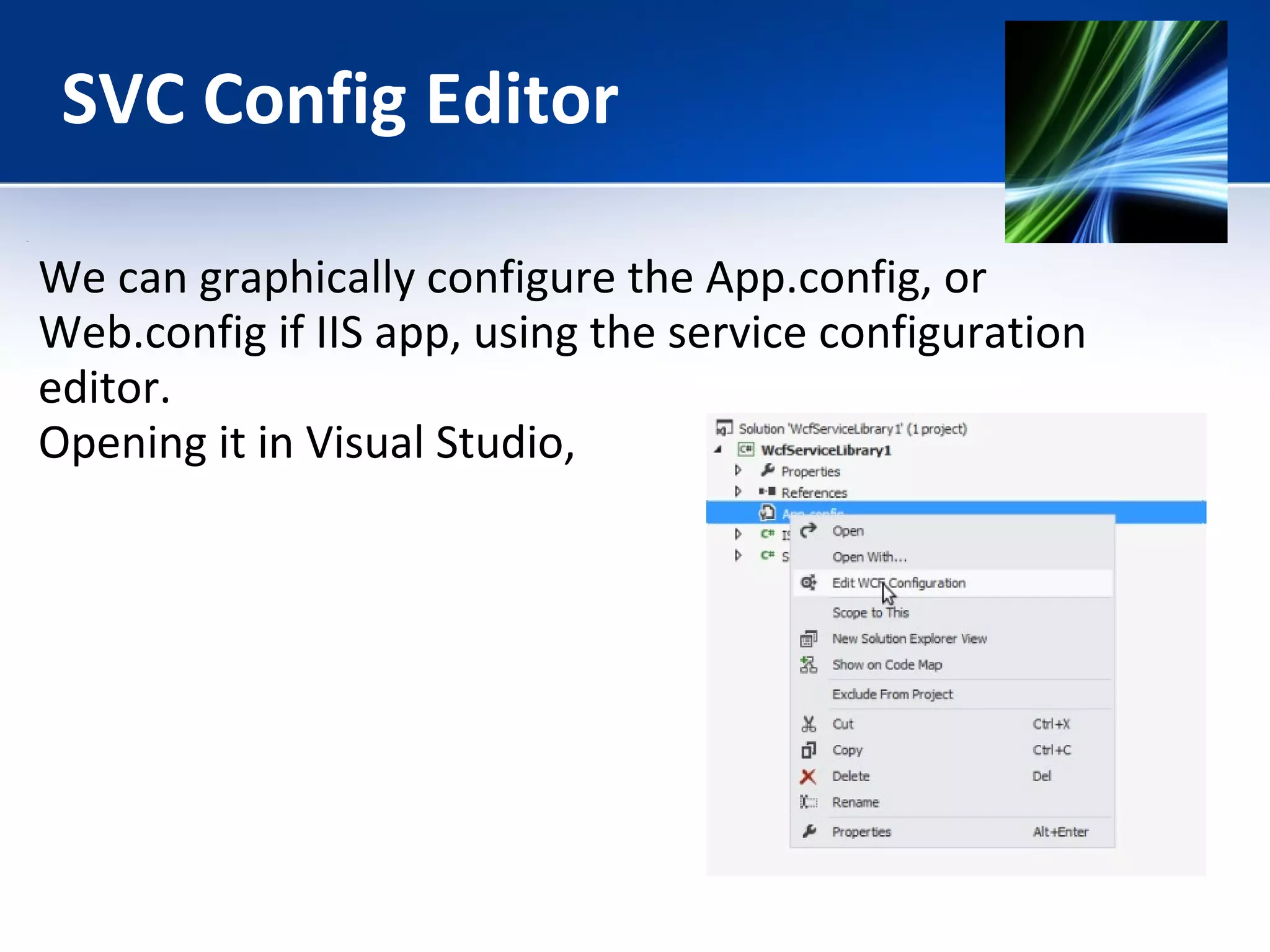Choose Open With... from the context menu
Screen dimensions: 1270x952
952,557
